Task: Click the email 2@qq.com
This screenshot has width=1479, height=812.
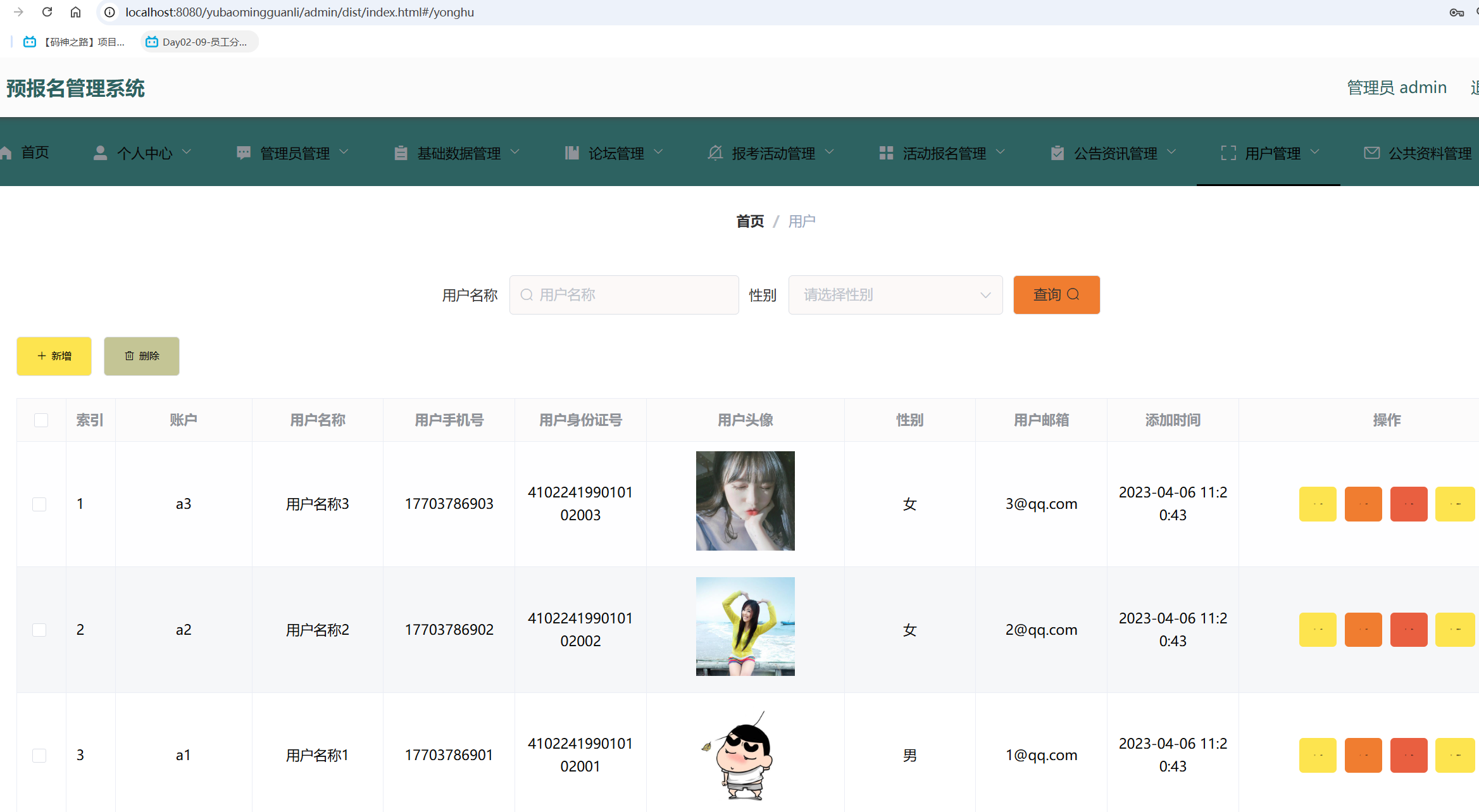Action: click(1041, 630)
